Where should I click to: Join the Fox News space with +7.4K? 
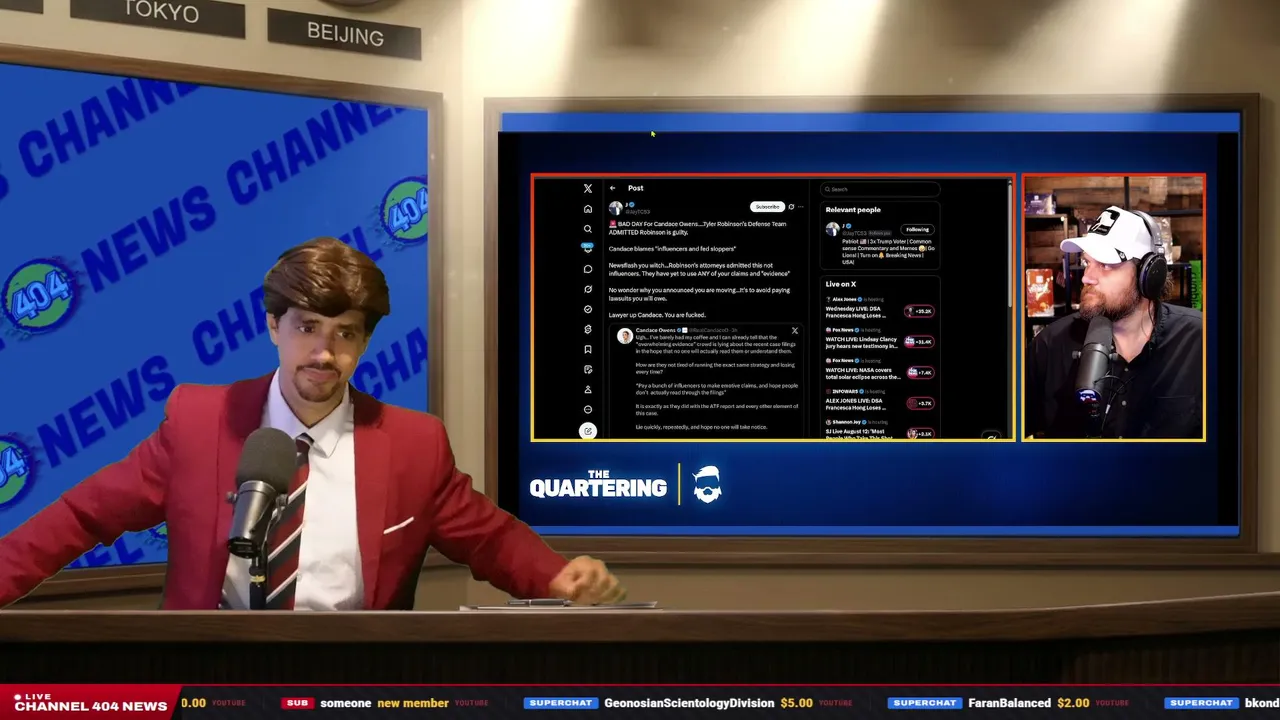(919, 372)
